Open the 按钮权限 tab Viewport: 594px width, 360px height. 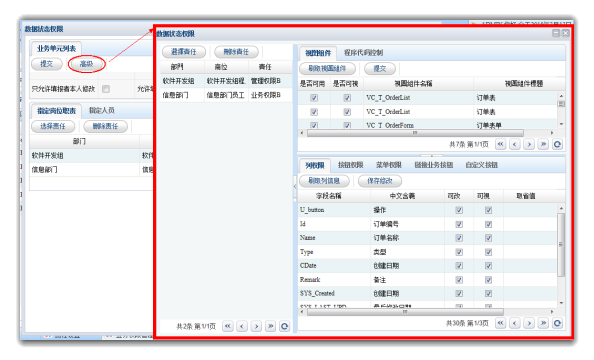point(350,165)
